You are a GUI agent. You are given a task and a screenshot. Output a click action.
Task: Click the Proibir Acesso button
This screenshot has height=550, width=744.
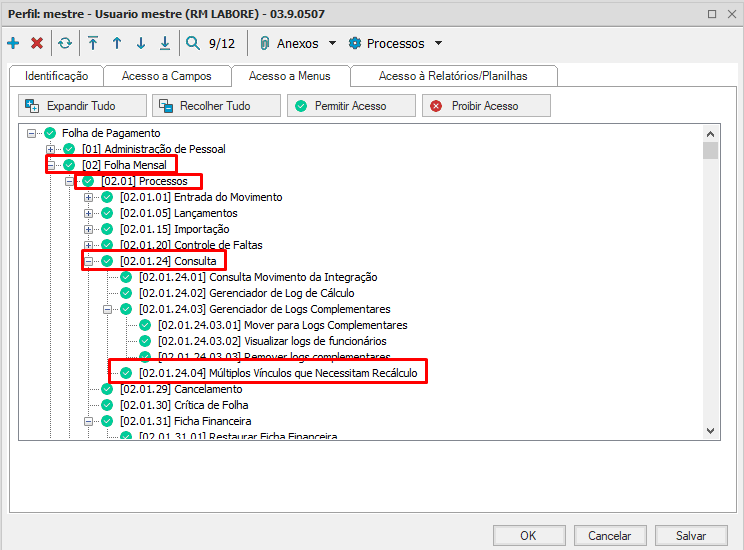[x=486, y=105]
